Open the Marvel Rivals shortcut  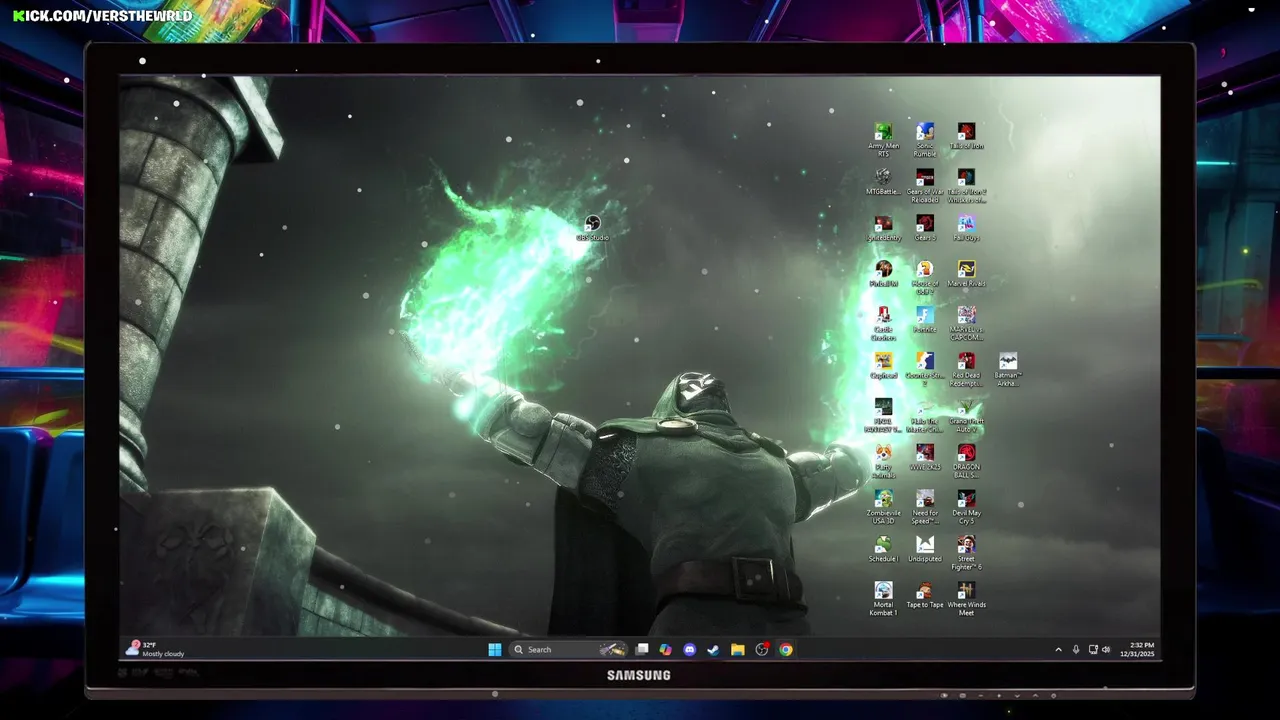966,274
